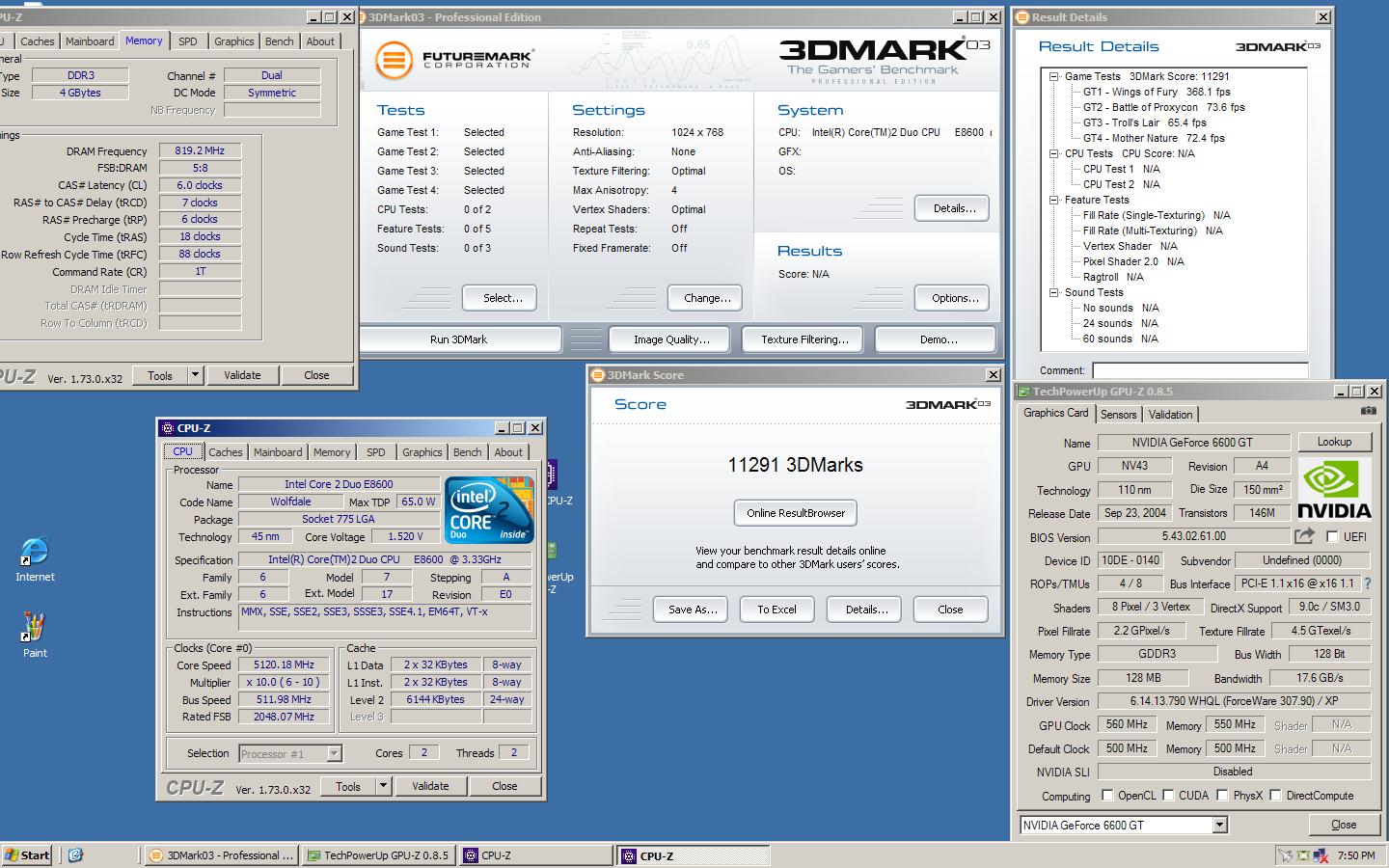Viewport: 1389px width, 868px height.
Task: Click the 3DMark03 main window title icon
Action: [x=362, y=17]
